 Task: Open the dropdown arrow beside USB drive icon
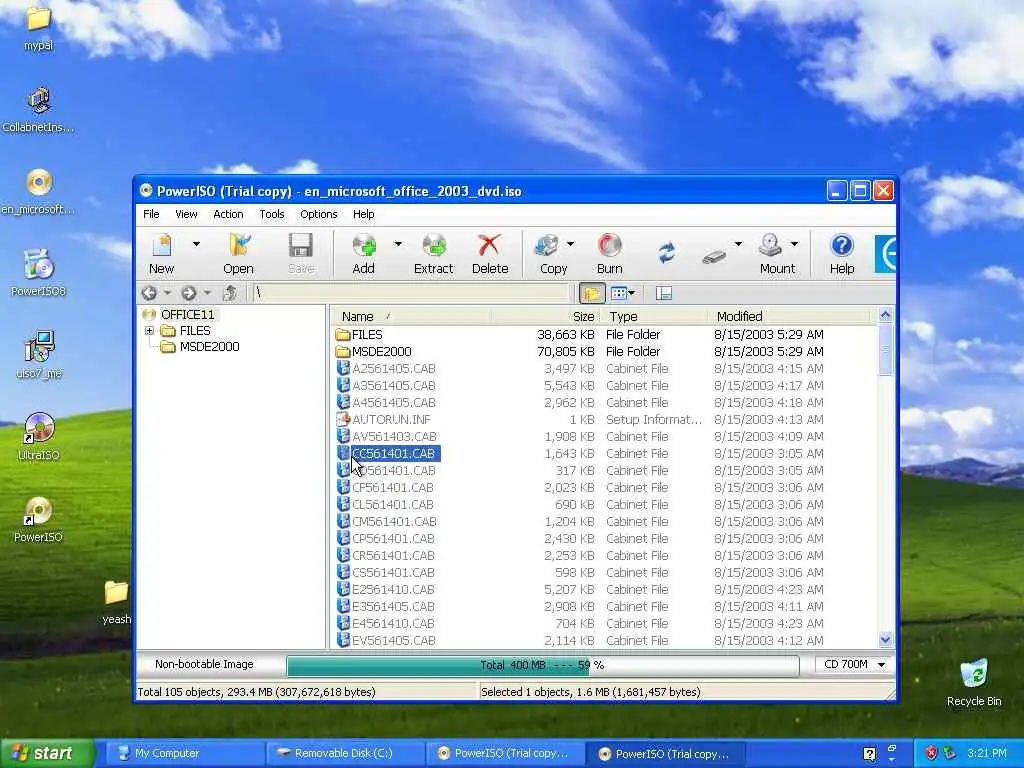[x=738, y=244]
